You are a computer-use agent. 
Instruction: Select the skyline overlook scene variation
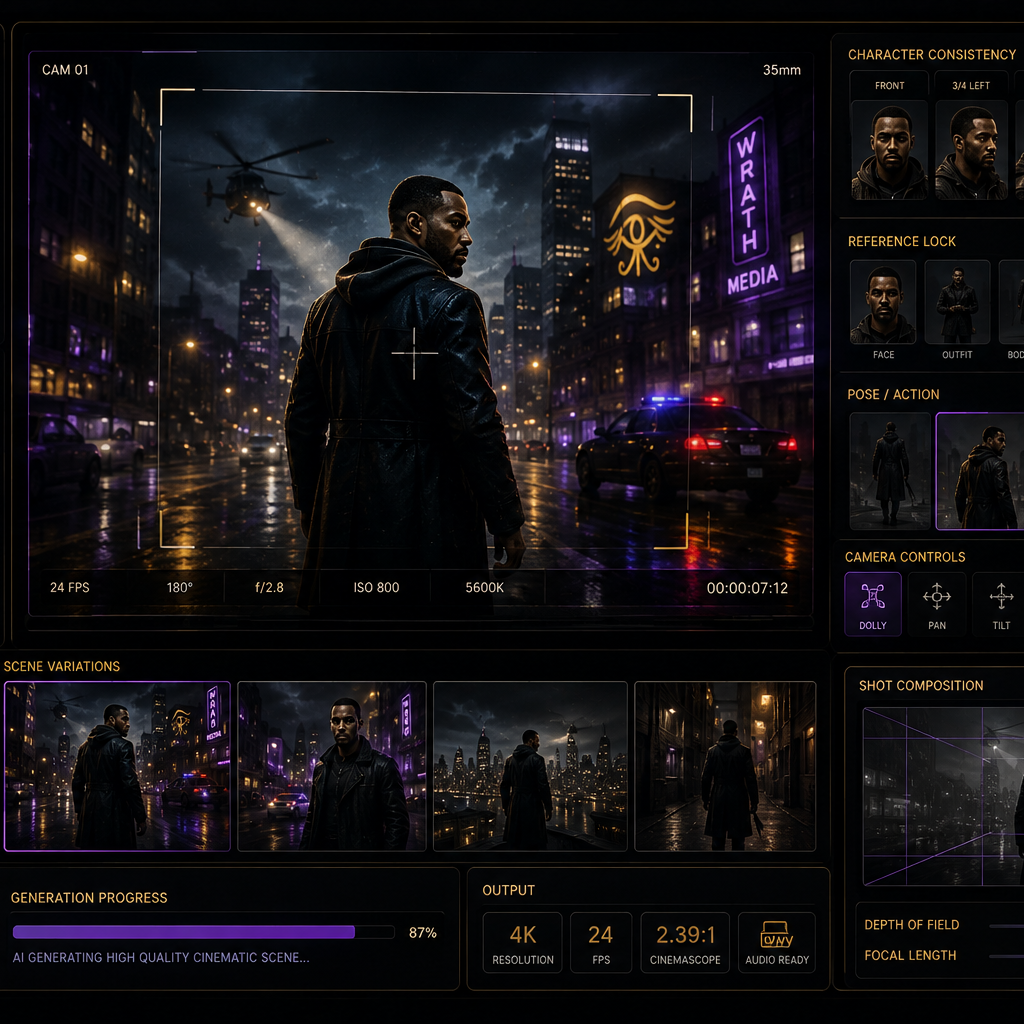point(530,766)
